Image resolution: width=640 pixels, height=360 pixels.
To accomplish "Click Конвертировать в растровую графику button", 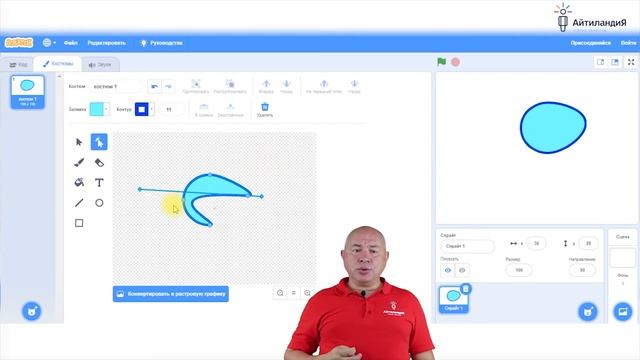I will [171, 294].
